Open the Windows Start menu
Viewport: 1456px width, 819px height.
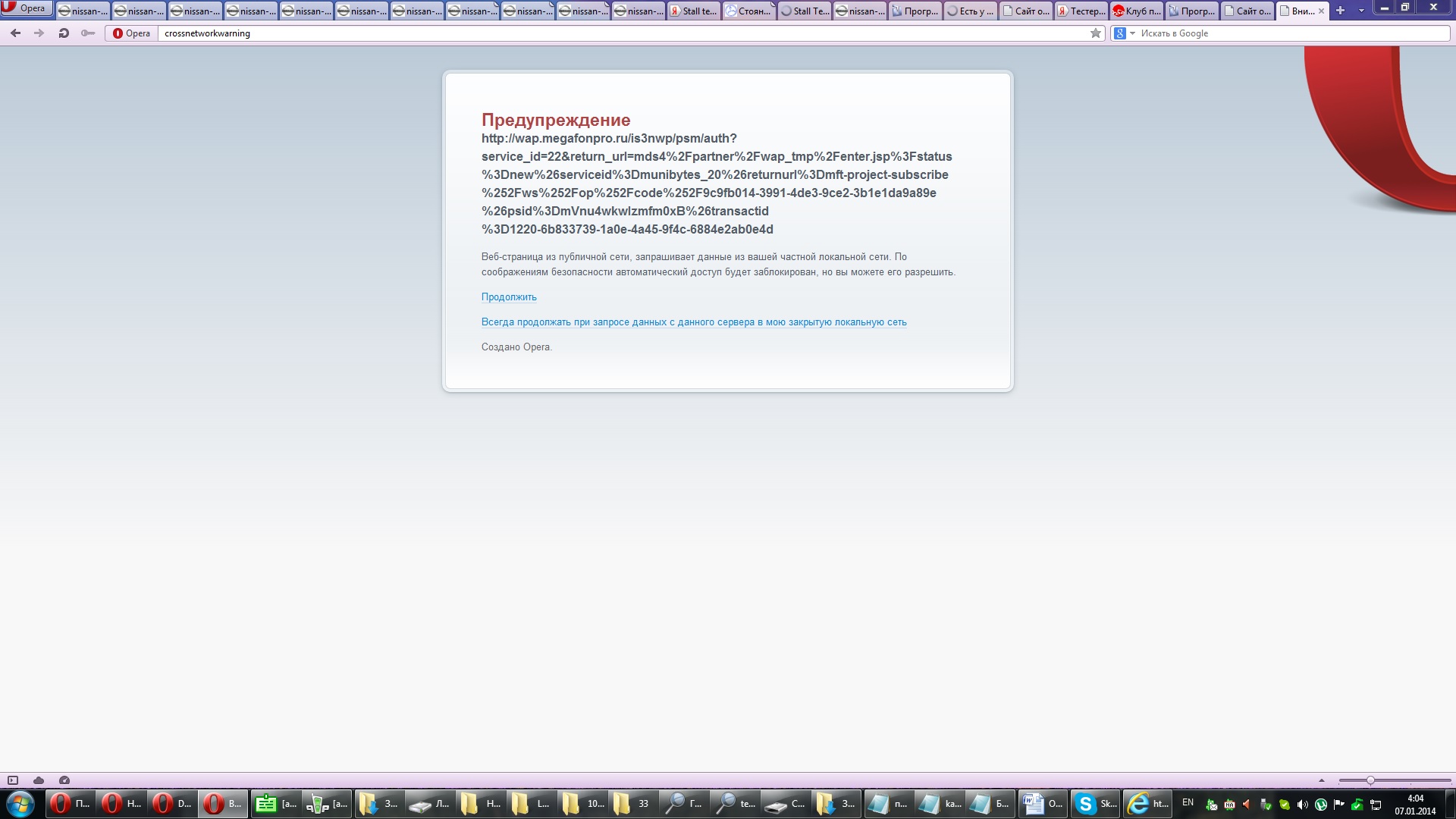(20, 804)
